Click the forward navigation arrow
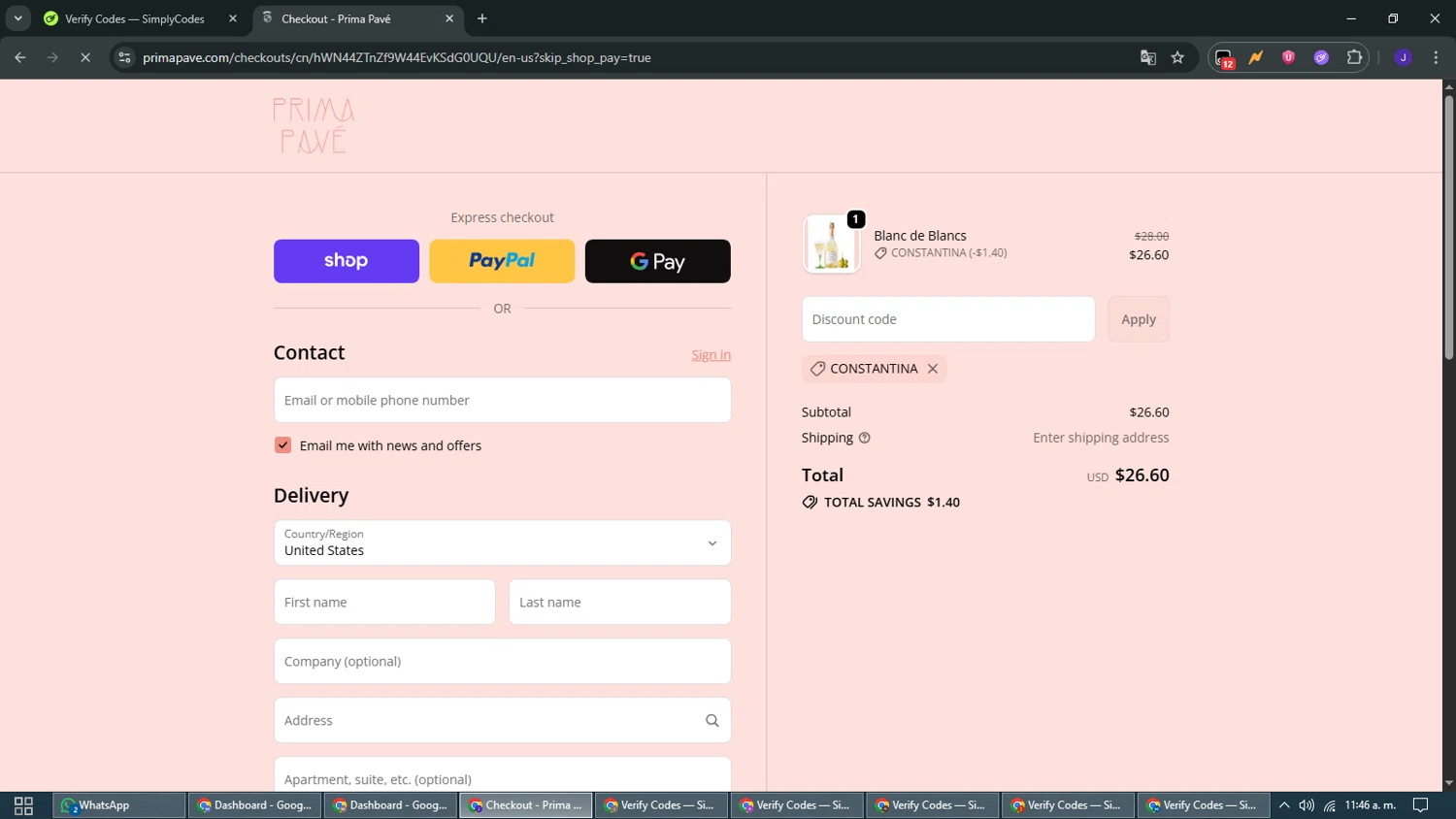This screenshot has height=819, width=1456. point(52,57)
